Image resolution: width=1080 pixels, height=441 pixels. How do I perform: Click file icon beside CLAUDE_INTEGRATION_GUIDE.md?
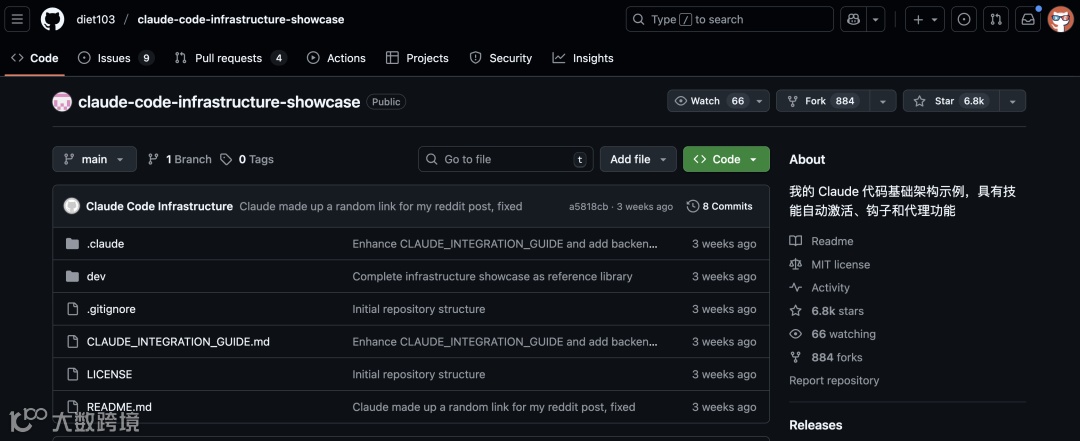pyautogui.click(x=72, y=342)
